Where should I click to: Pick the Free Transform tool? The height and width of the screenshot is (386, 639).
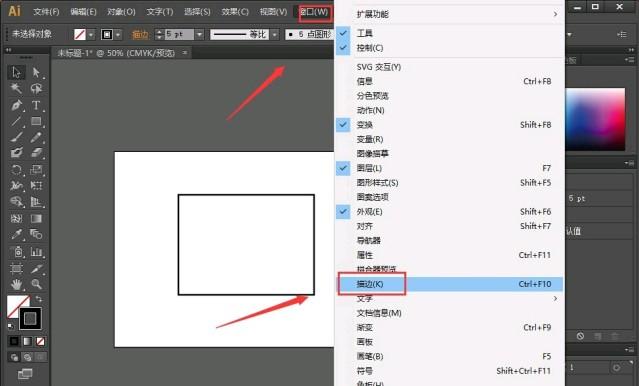(36, 186)
